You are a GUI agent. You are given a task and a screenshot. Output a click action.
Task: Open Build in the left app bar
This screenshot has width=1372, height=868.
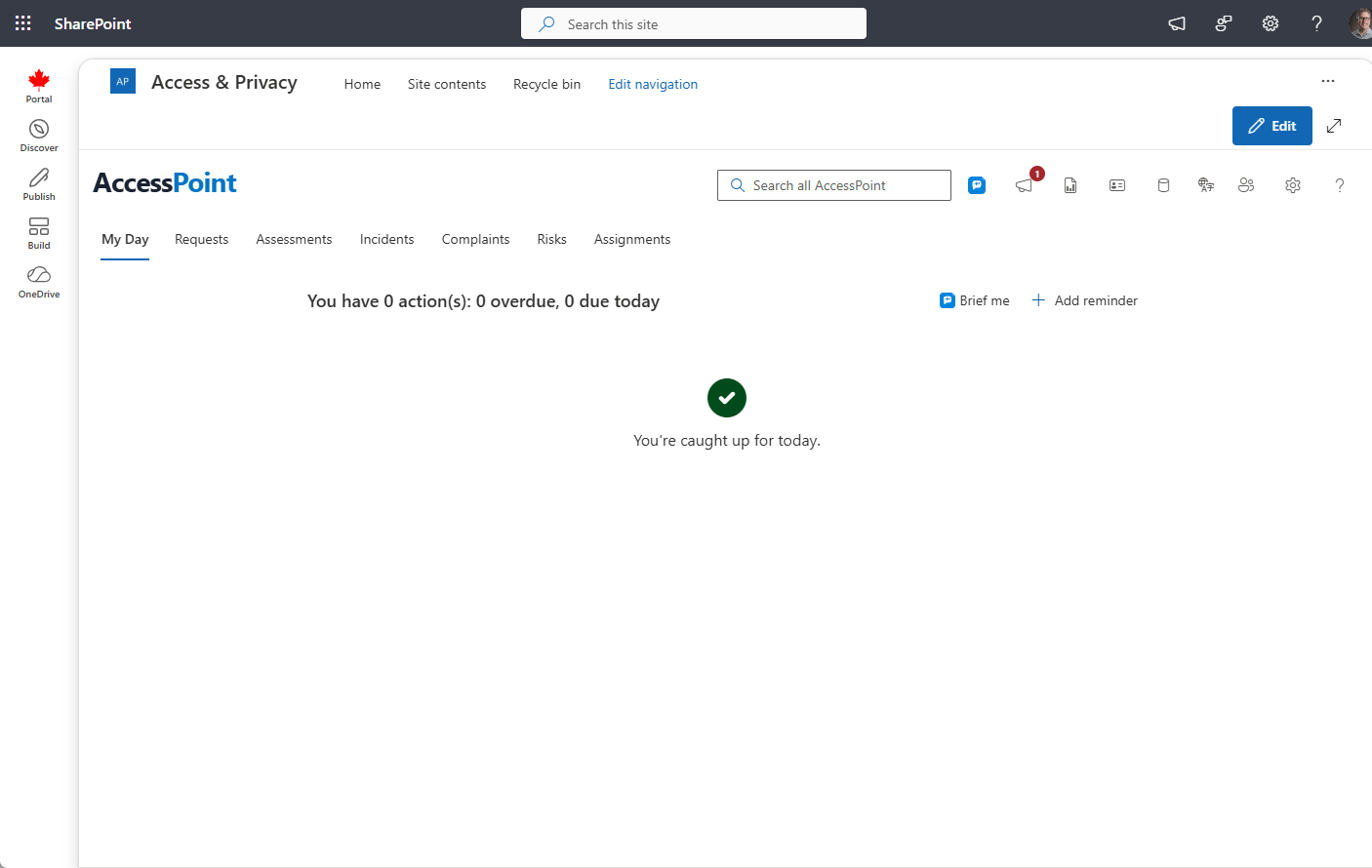(39, 233)
